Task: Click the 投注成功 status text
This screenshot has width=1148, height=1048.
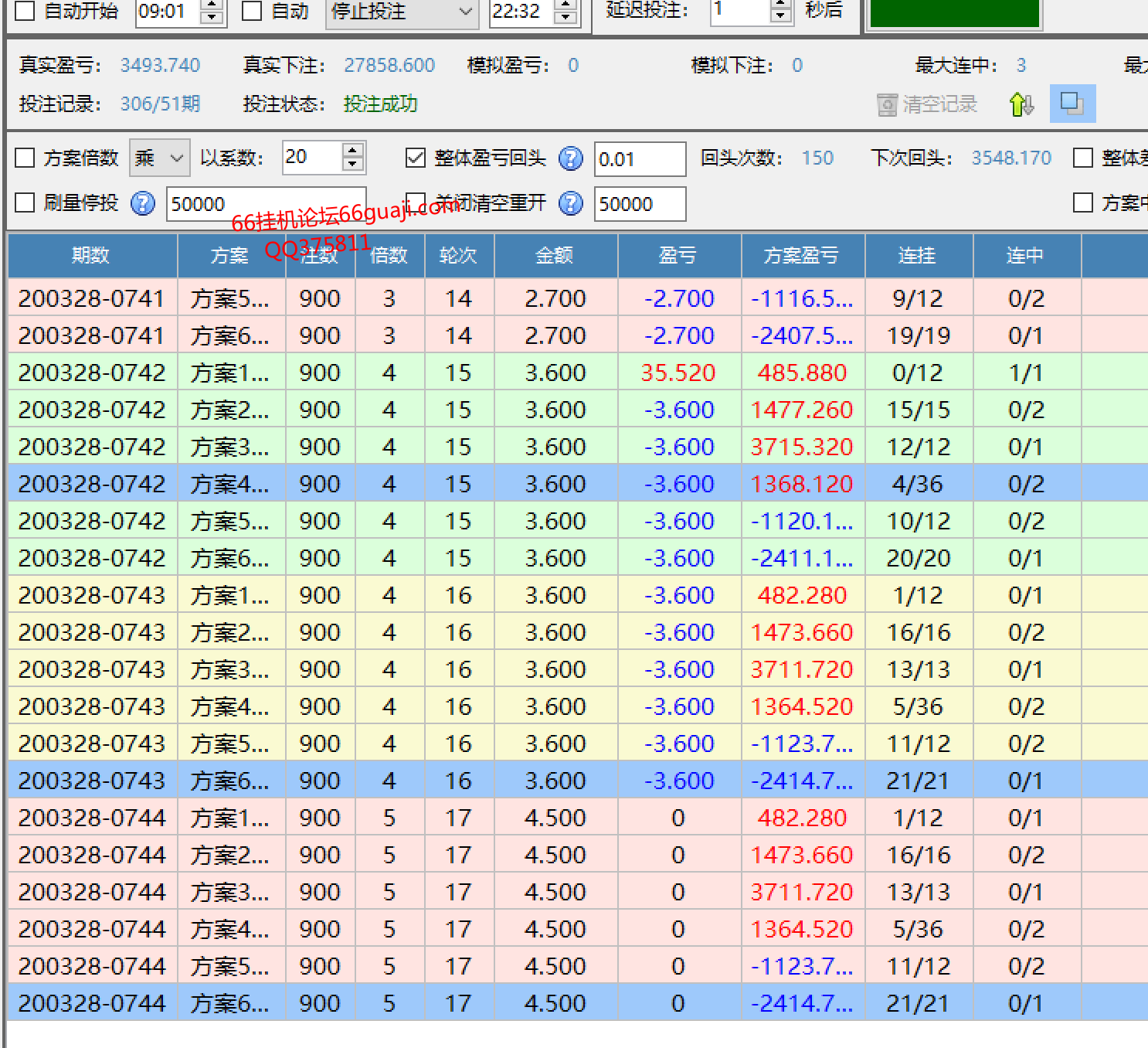Action: pos(380,104)
